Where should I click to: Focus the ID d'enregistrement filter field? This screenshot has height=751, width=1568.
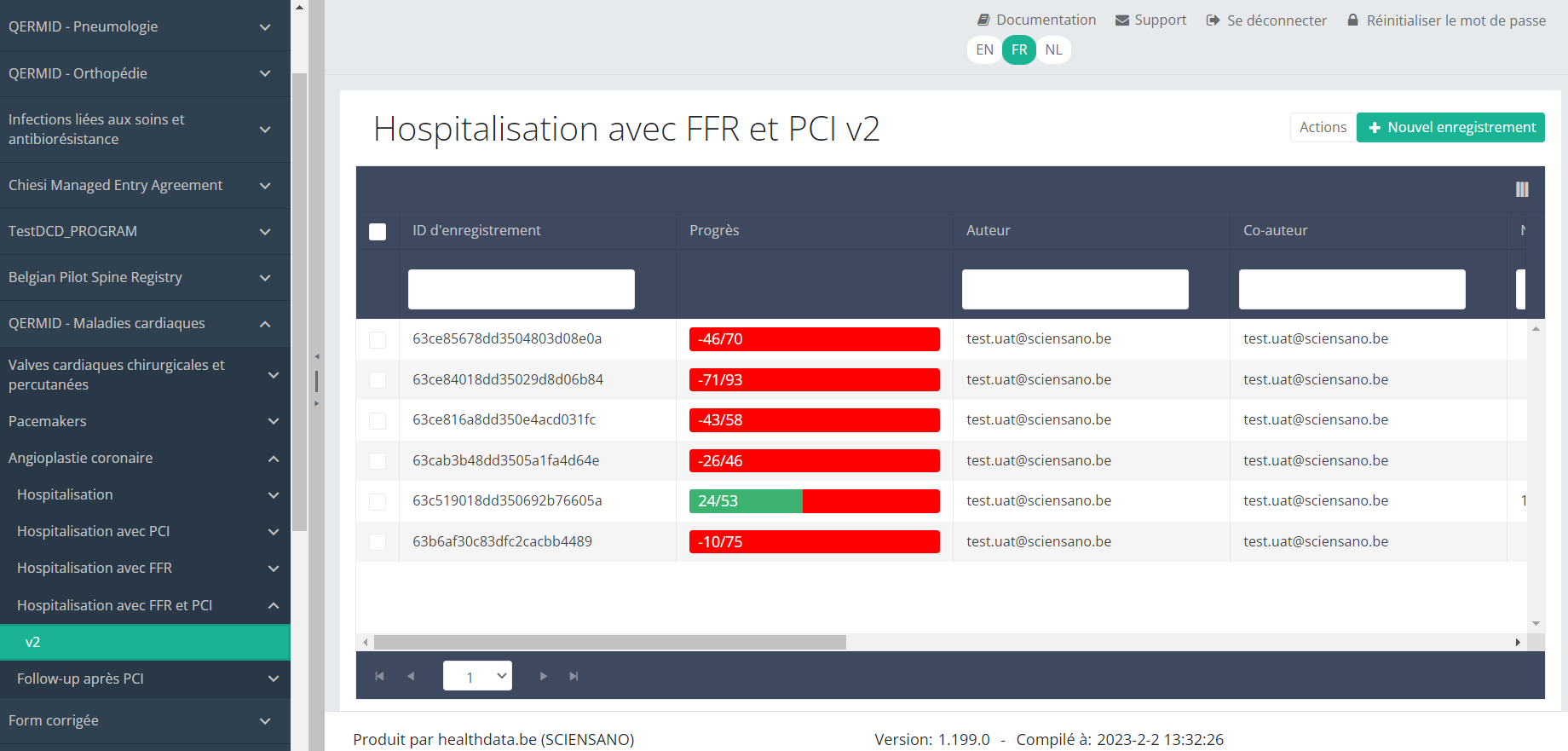[x=521, y=289]
